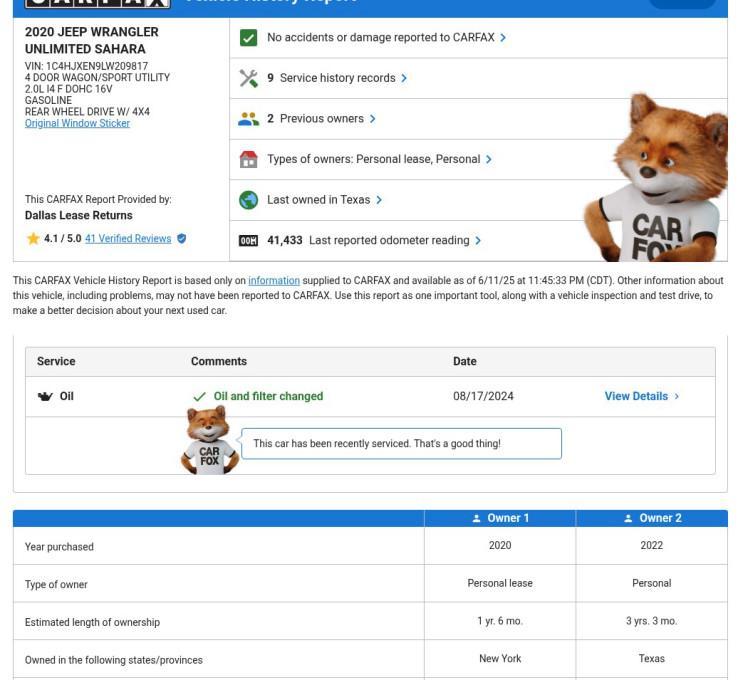Click the VIN 1C4HJXEN9LW209817 text
The height and width of the screenshot is (680, 743).
tap(86, 66)
